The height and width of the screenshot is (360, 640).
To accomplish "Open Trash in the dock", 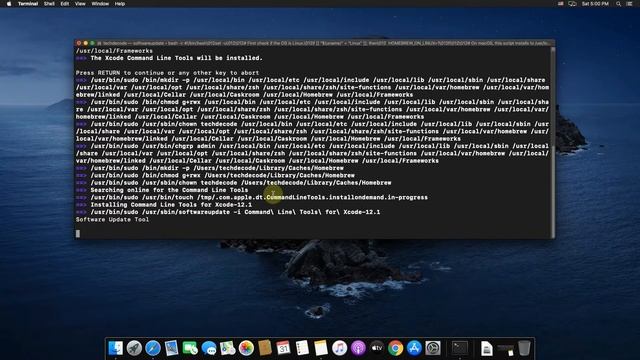I will (524, 348).
